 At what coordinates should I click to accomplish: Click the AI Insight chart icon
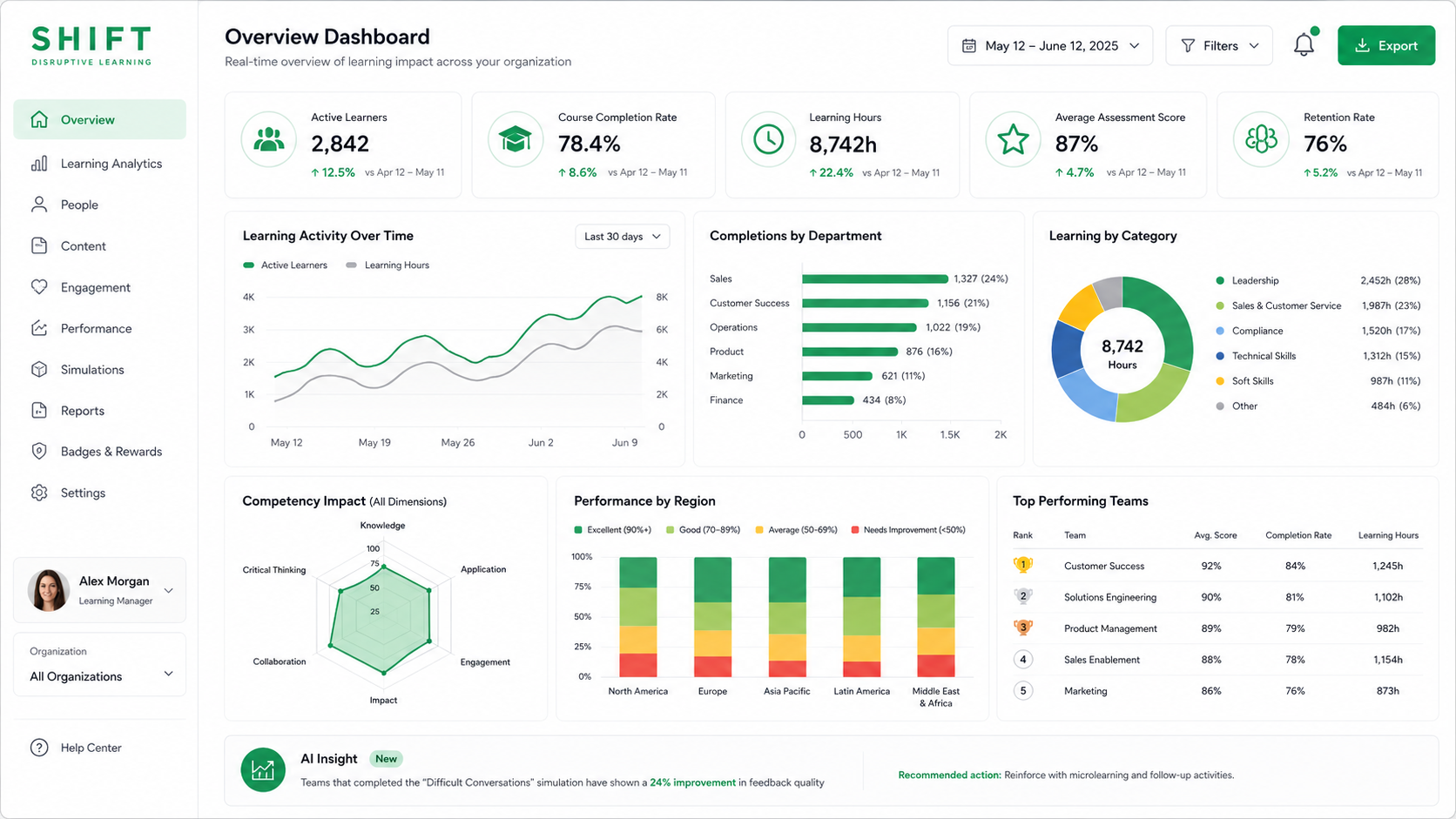(263, 770)
